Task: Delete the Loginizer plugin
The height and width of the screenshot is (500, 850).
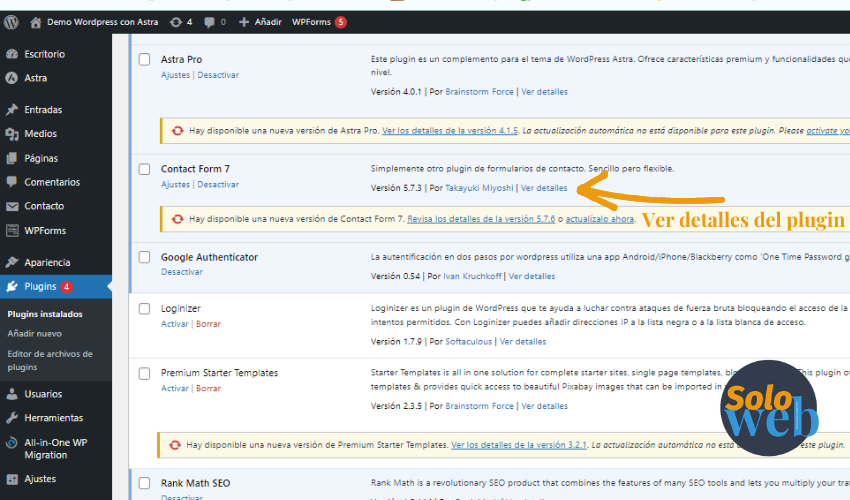Action: click(x=208, y=324)
